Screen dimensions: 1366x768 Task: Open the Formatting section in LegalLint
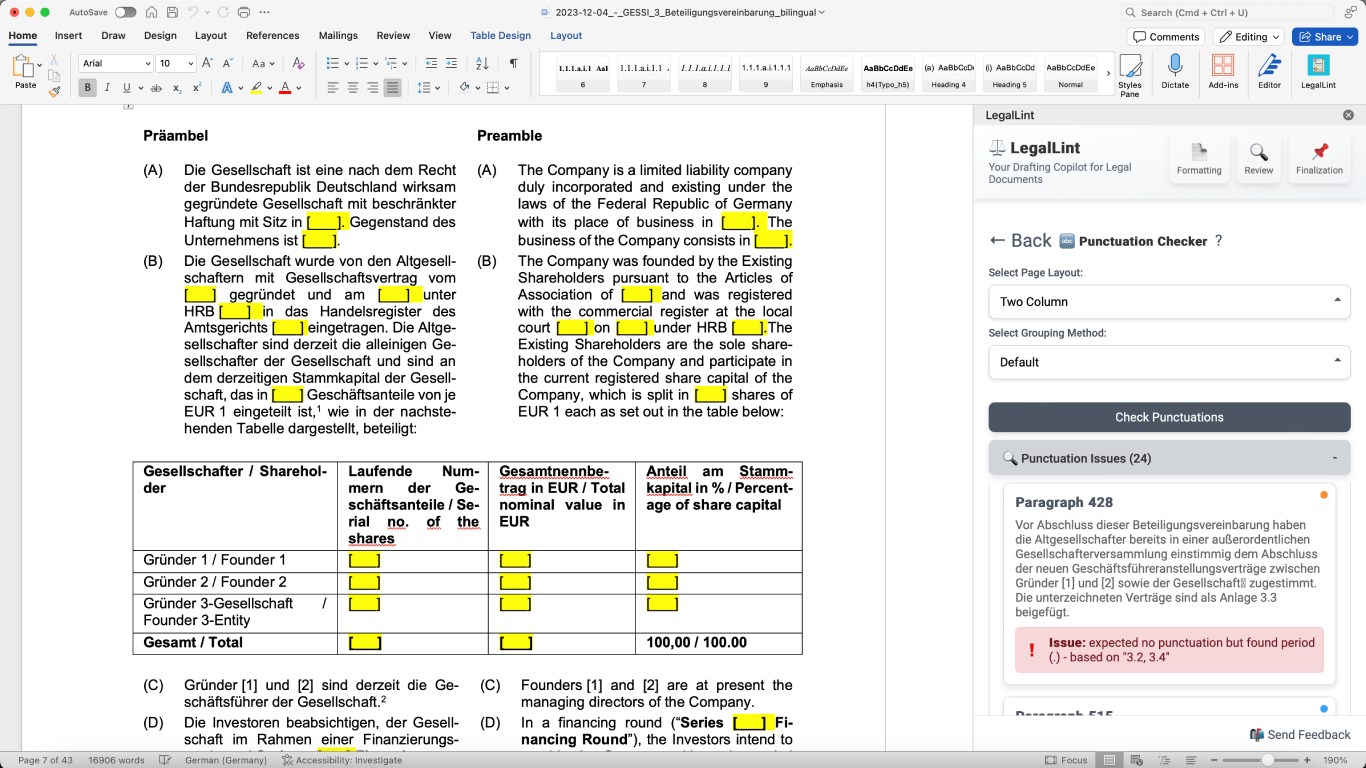1199,158
